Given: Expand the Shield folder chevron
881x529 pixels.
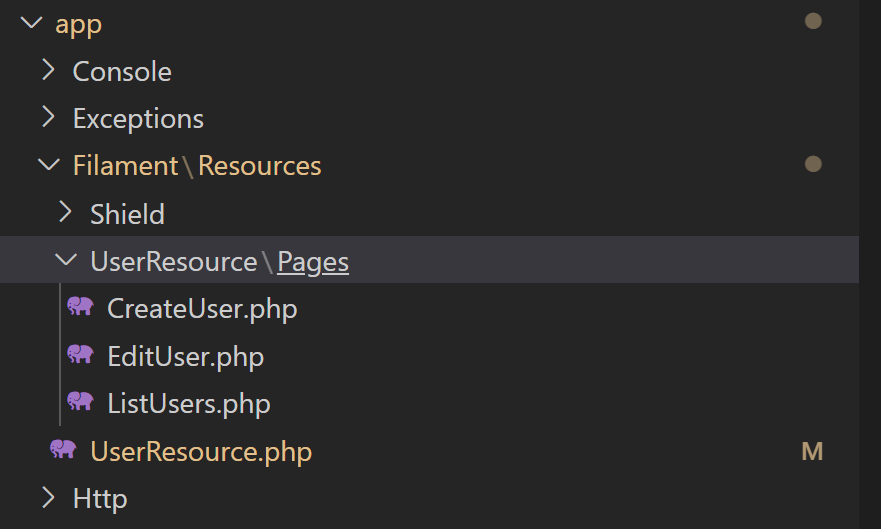Looking at the screenshot, I should coord(66,212).
